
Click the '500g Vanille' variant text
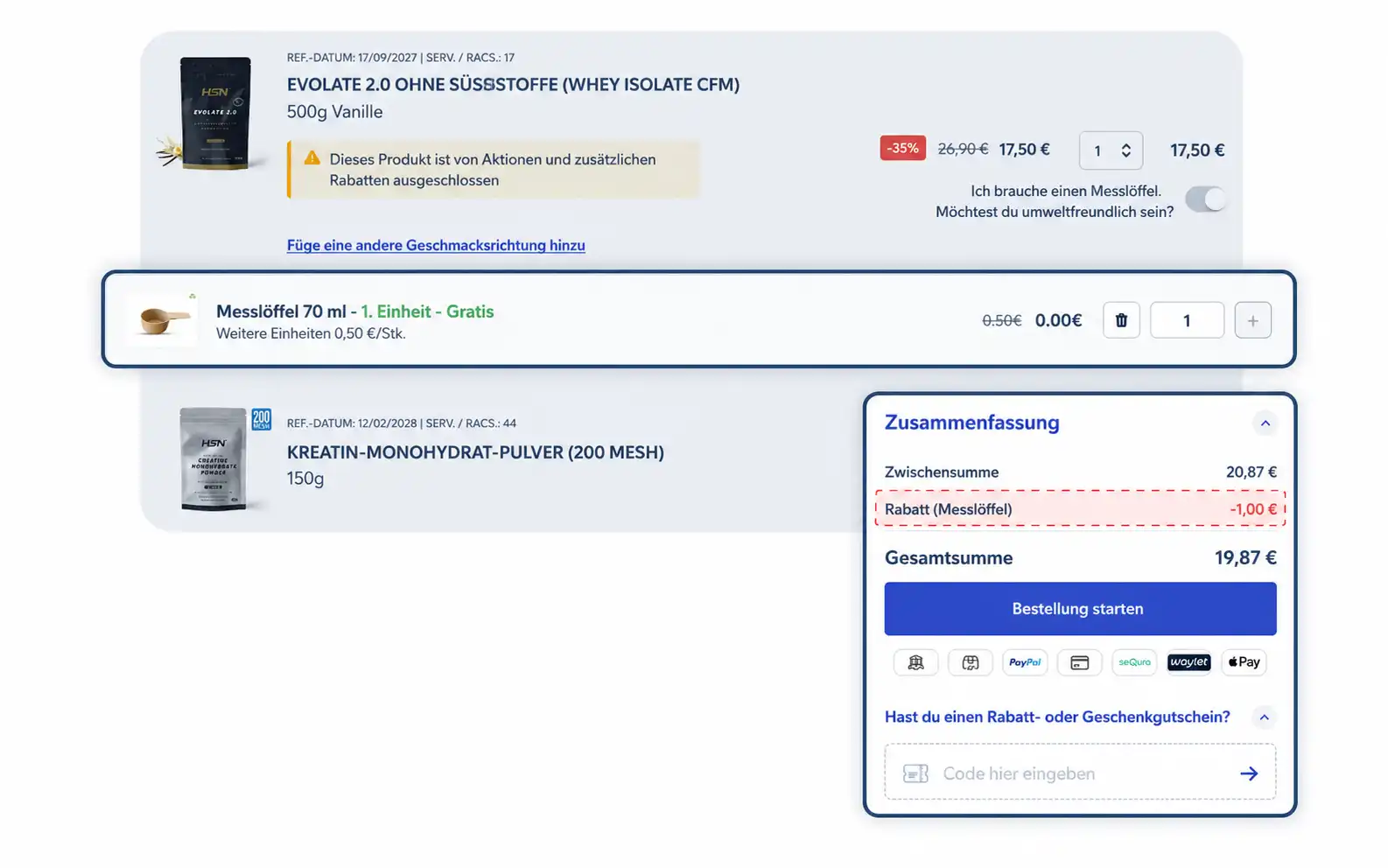point(334,112)
